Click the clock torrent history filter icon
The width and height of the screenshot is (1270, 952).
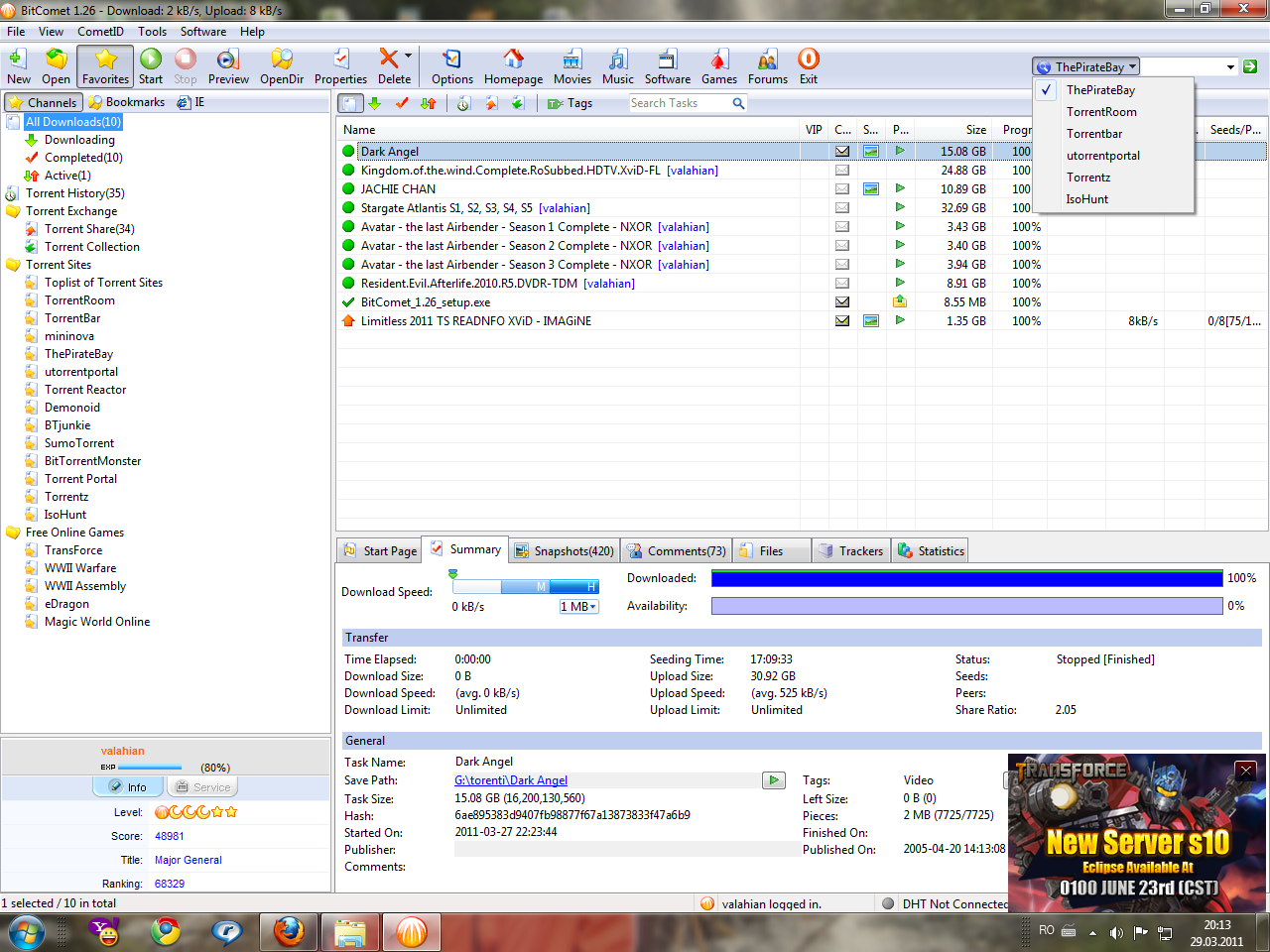tap(463, 103)
